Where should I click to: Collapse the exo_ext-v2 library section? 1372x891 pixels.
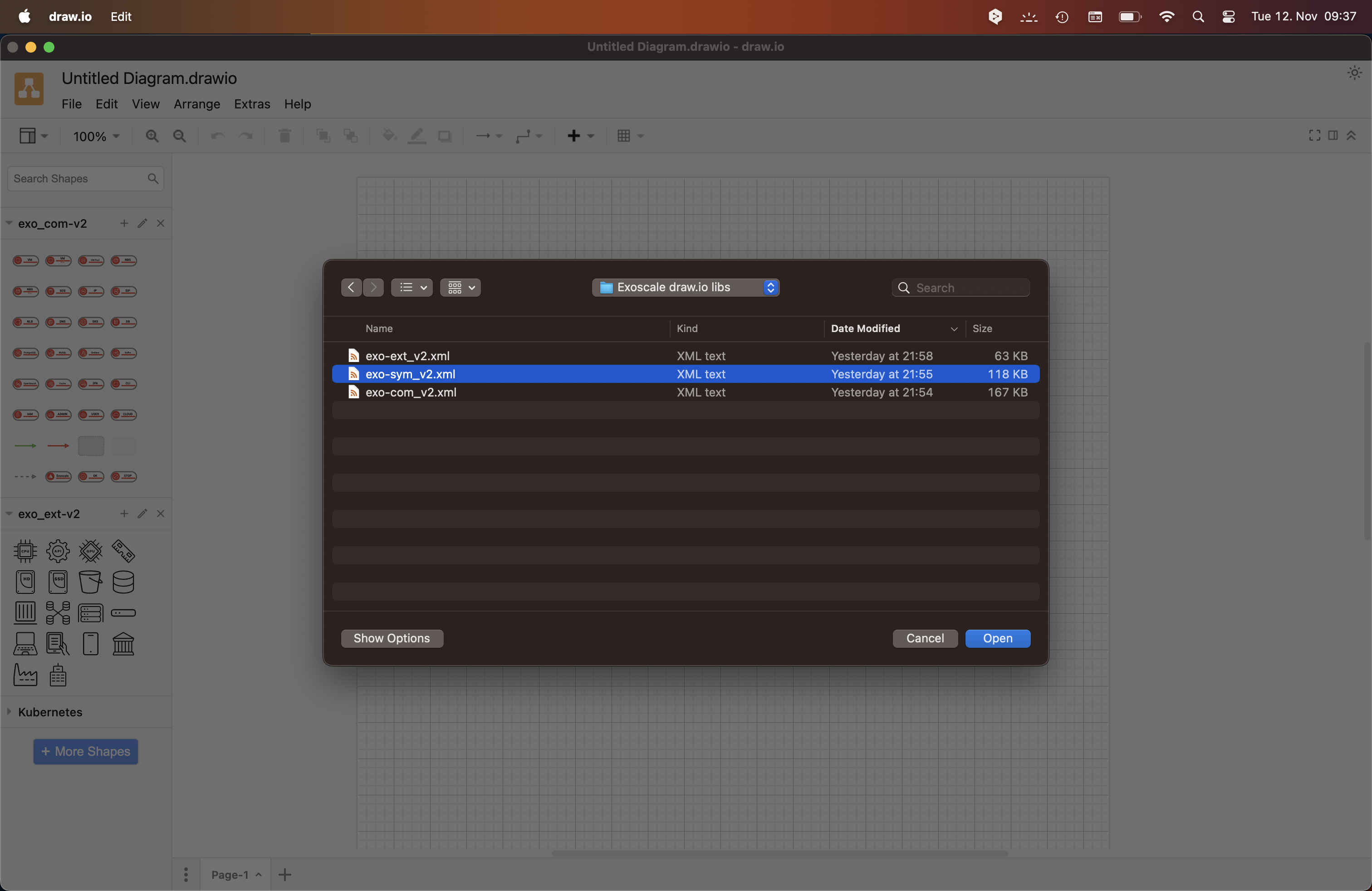(x=9, y=514)
